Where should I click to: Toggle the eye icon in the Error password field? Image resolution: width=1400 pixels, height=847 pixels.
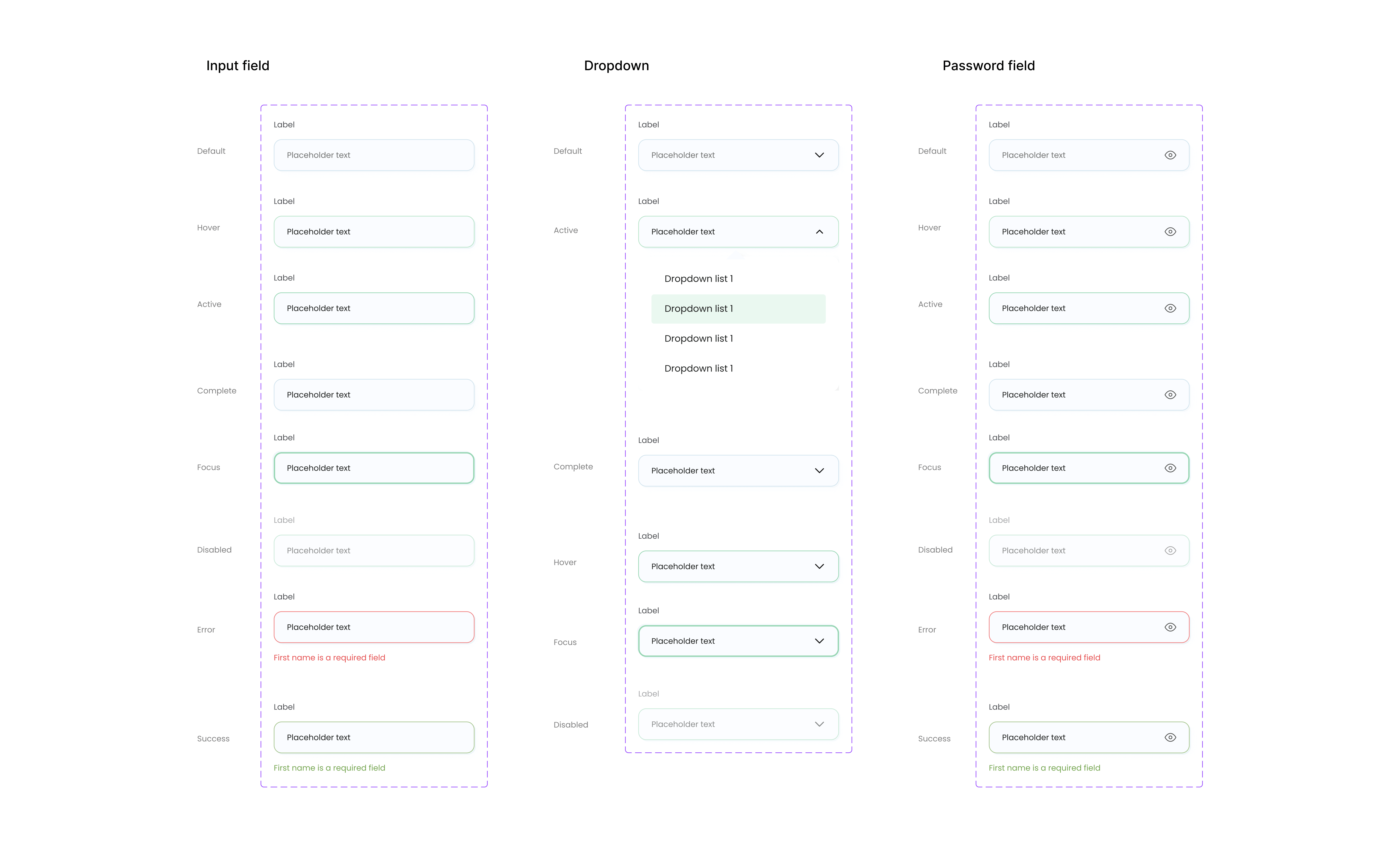1170,627
